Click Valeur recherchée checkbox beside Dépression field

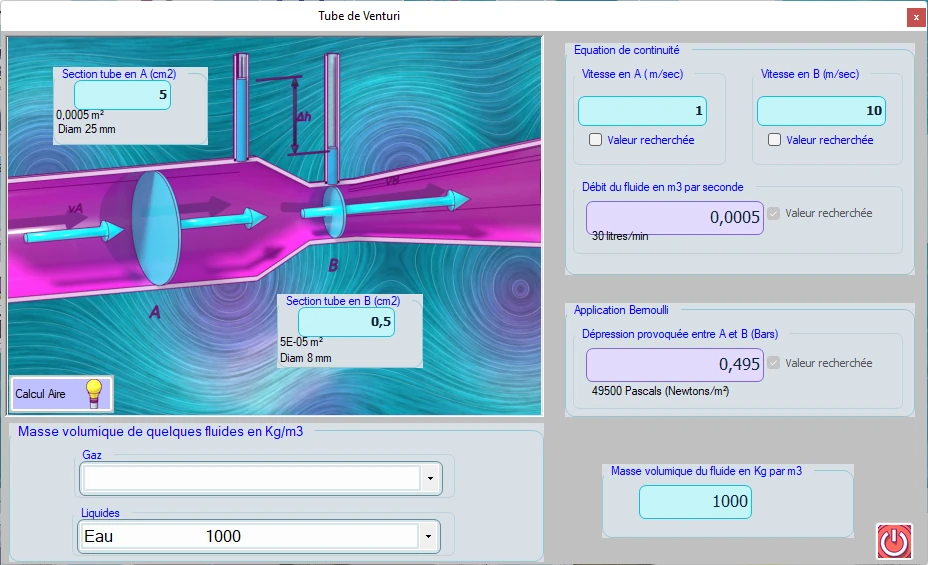coord(774,363)
